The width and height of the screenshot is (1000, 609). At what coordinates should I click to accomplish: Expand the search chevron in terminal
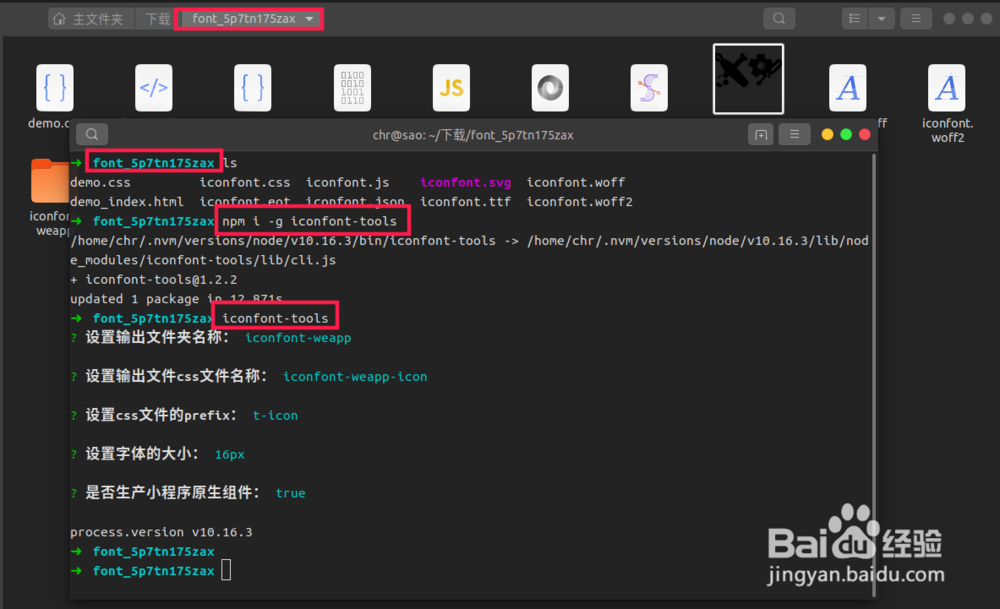point(91,134)
